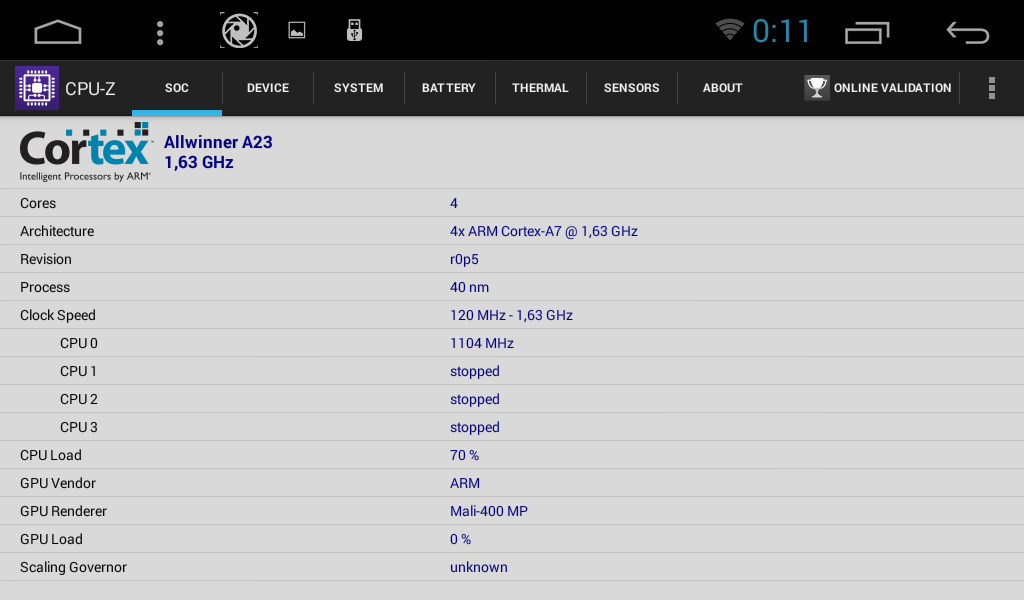
Task: Tap the CPU-Z title text
Action: (90, 89)
